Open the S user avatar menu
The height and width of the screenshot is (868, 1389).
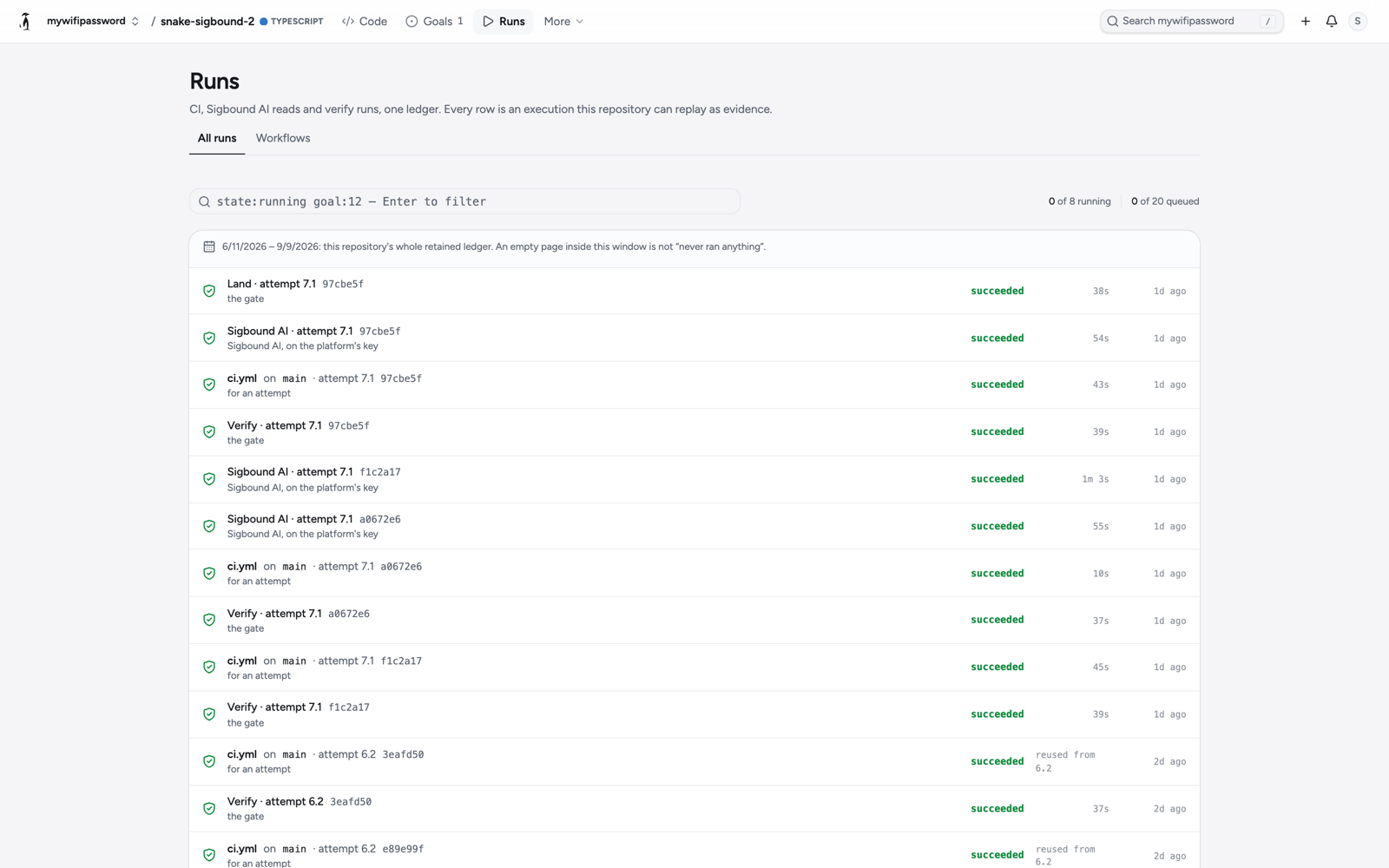coord(1358,21)
